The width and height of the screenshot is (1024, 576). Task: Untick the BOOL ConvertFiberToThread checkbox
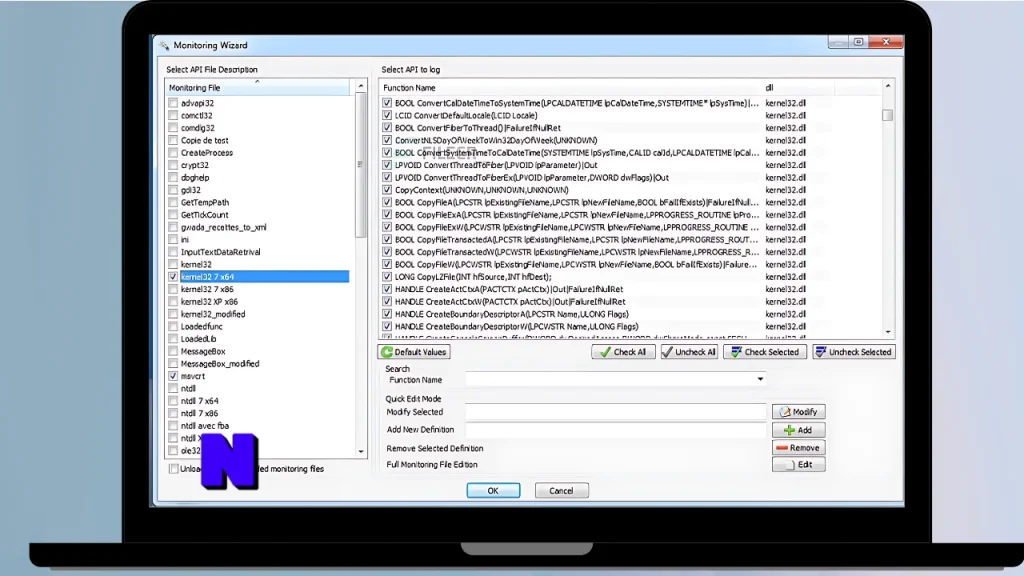(387, 128)
